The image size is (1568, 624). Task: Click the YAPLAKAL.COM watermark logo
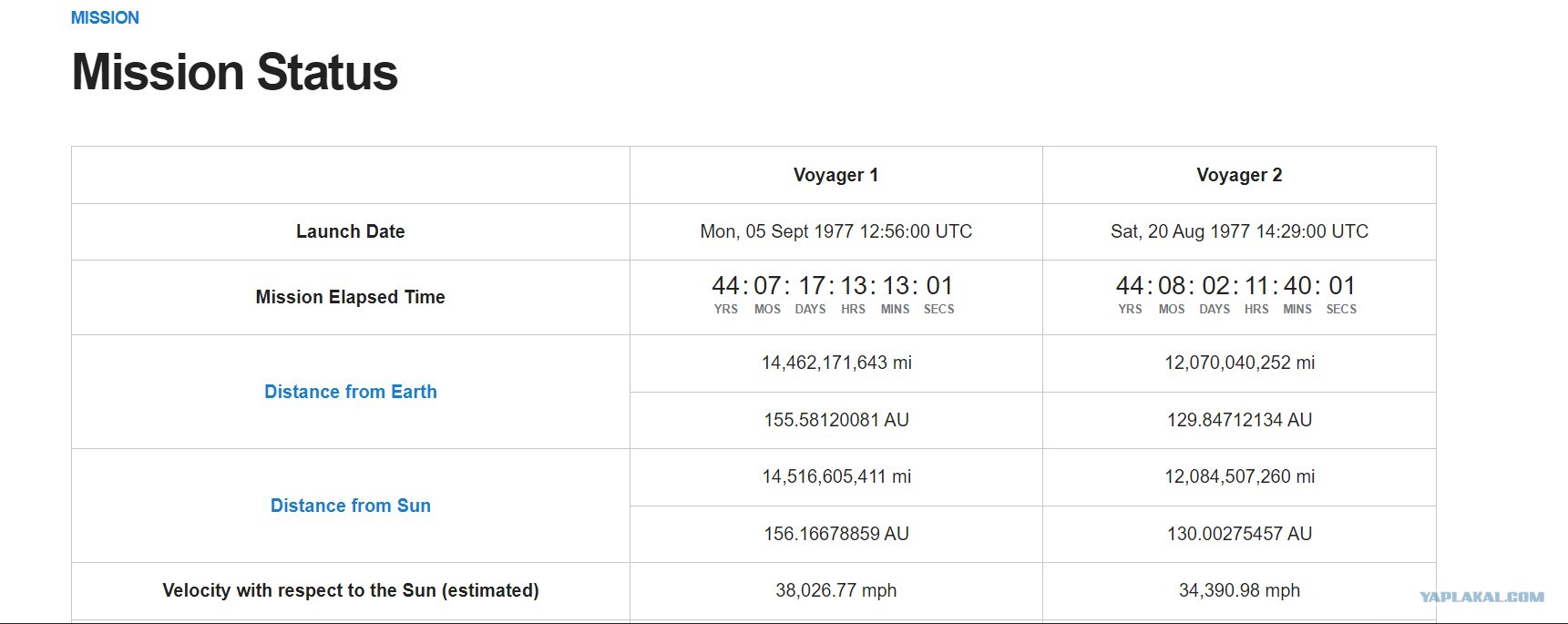click(x=1481, y=597)
